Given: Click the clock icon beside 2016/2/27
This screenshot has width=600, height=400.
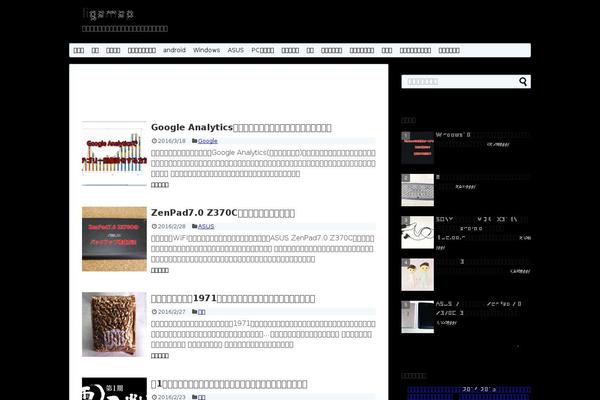Looking at the screenshot, I should point(154,312).
